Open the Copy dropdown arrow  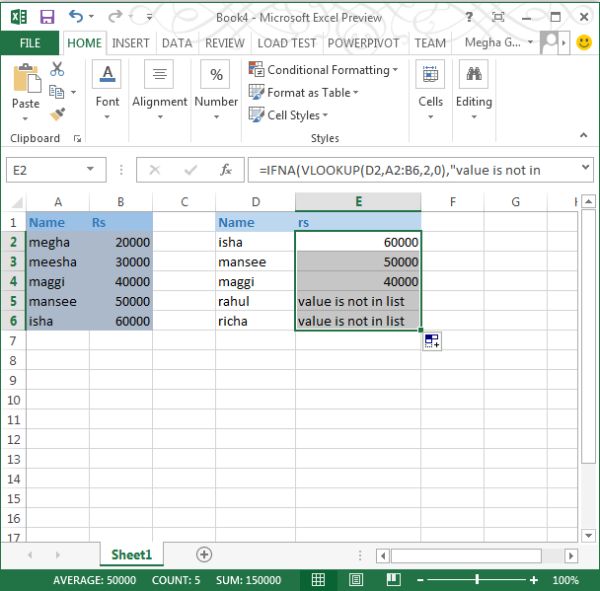pos(73,92)
